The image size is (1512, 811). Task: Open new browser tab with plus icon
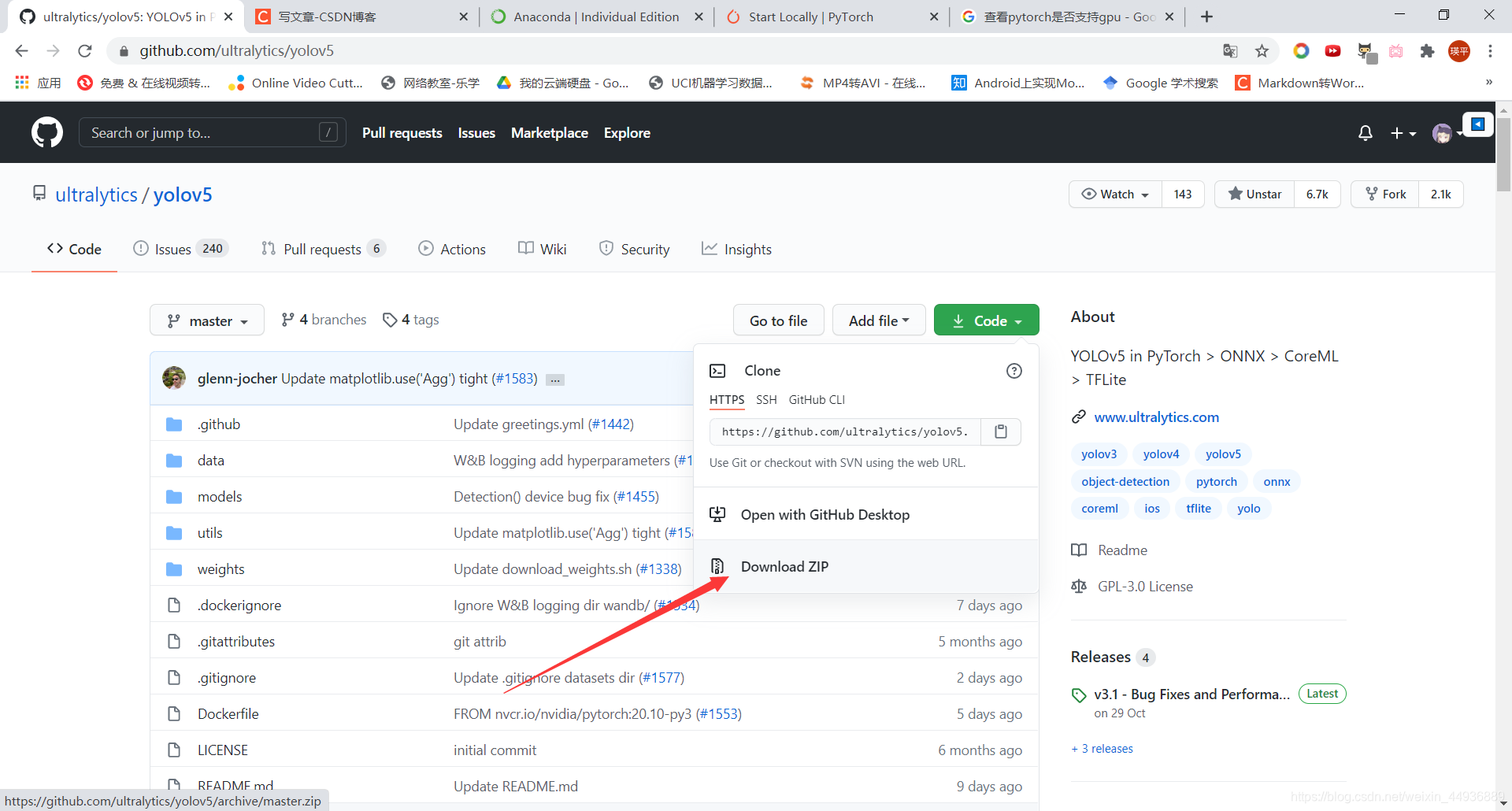(1206, 17)
